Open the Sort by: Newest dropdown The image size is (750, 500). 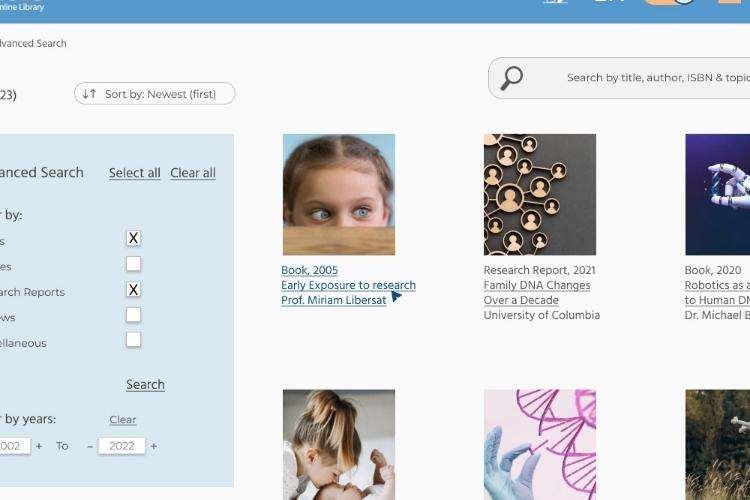[x=154, y=94]
